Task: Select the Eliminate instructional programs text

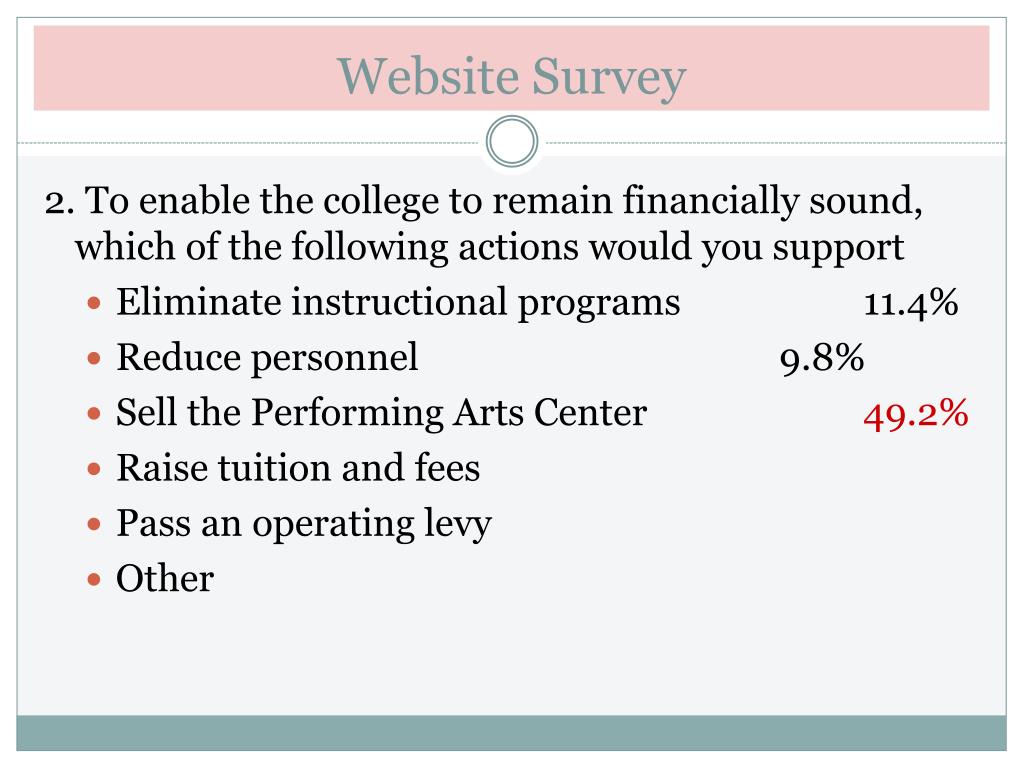Action: point(398,302)
